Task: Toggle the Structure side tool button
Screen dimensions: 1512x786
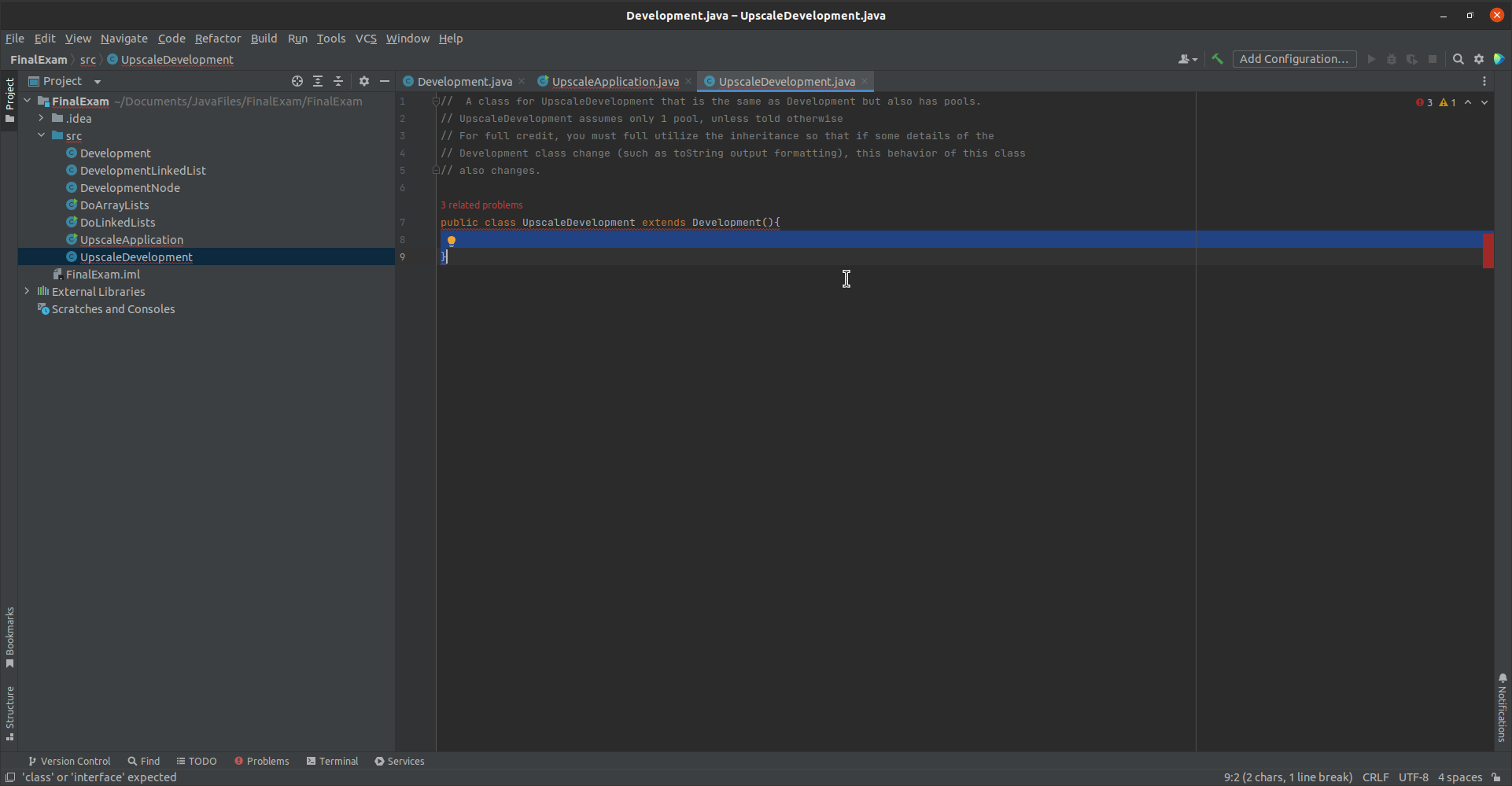Action: [x=9, y=714]
